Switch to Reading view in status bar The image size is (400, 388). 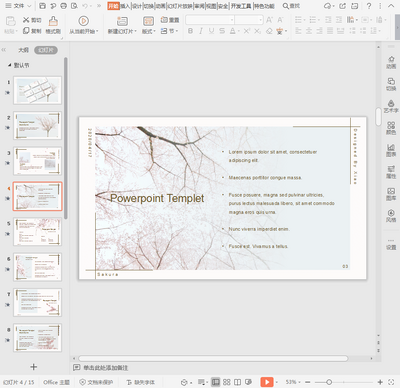237,382
